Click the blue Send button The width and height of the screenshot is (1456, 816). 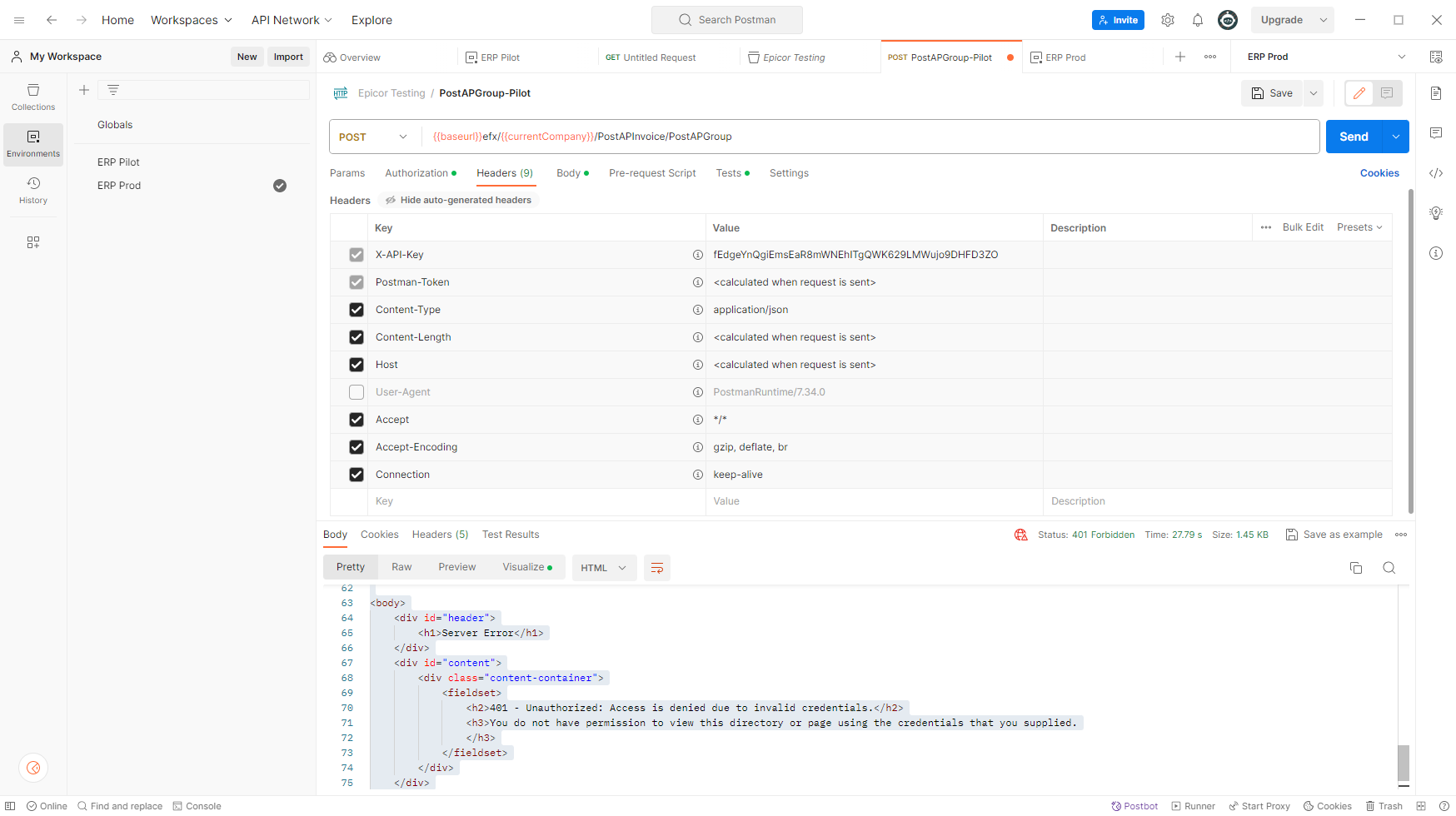click(1353, 137)
